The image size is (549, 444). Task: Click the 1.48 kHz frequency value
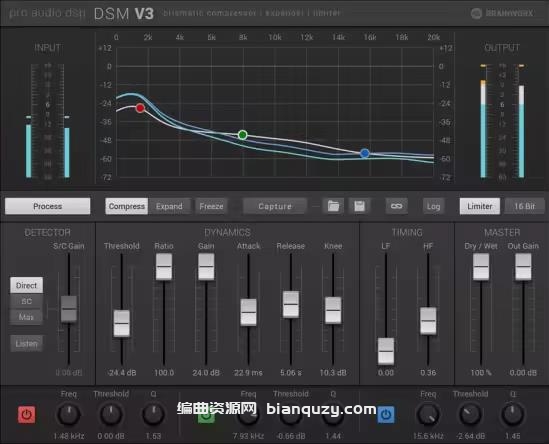(x=69, y=436)
